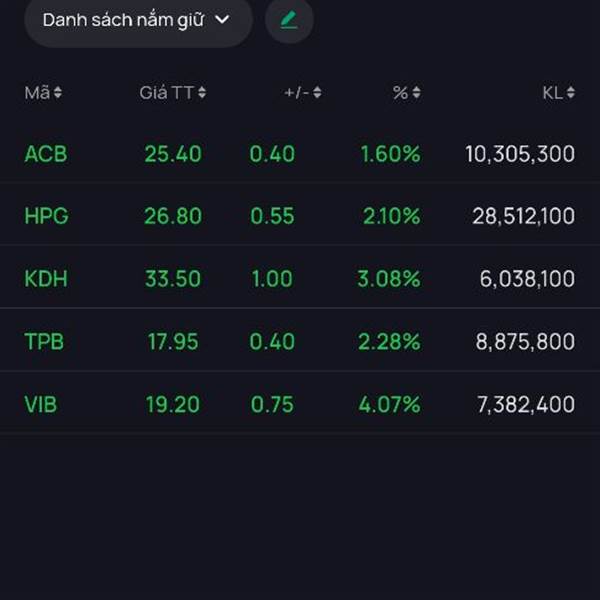Open the HPG stock ticker
The image size is (600, 600).
[x=46, y=216]
